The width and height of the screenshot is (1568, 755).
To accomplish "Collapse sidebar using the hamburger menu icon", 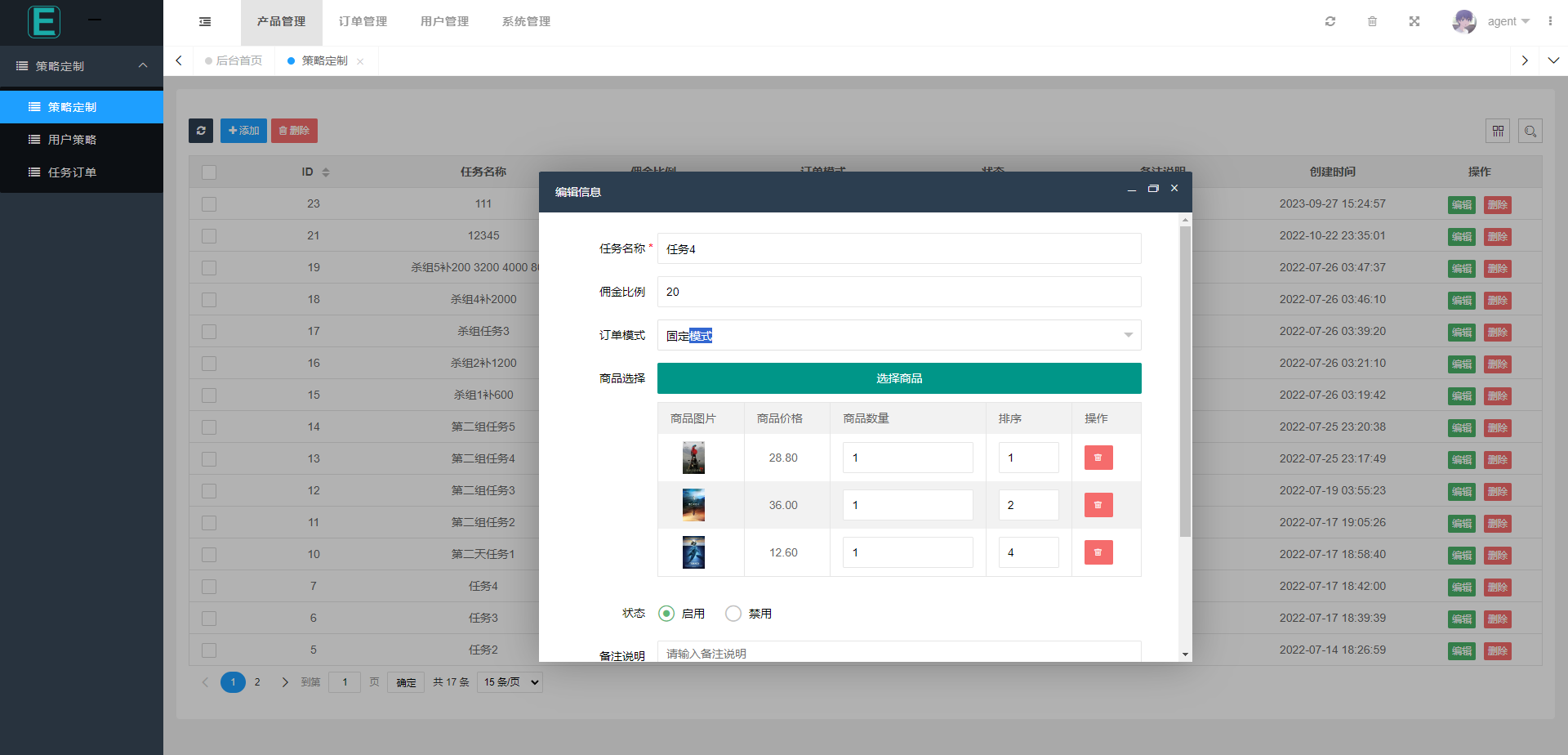I will coord(205,22).
